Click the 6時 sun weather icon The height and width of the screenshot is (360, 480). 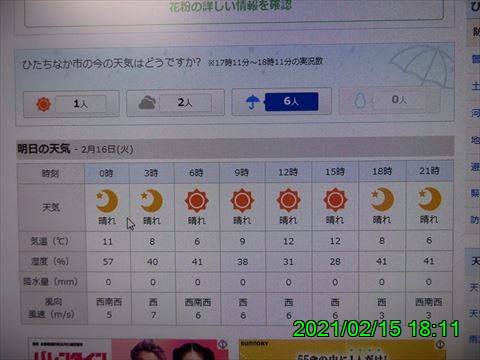(196, 200)
